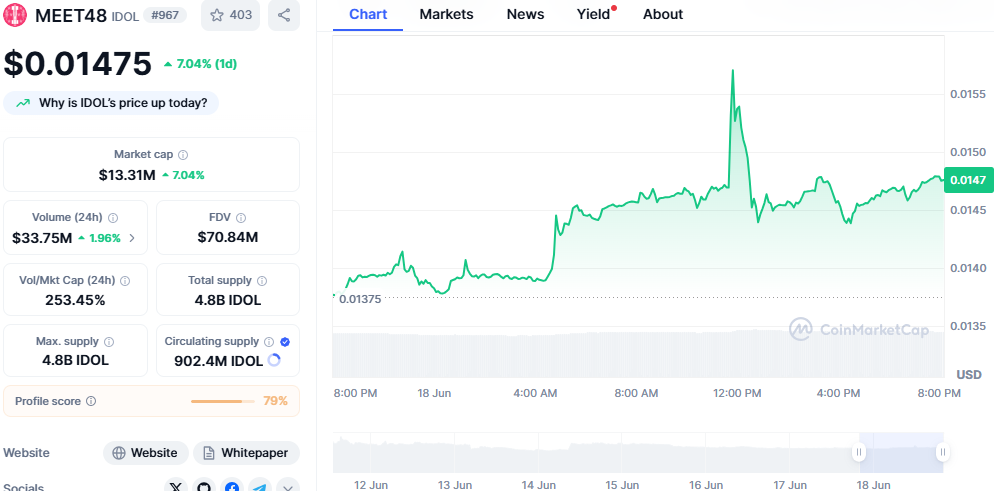Click the right range slider handle
The image size is (994, 491).
point(943,452)
